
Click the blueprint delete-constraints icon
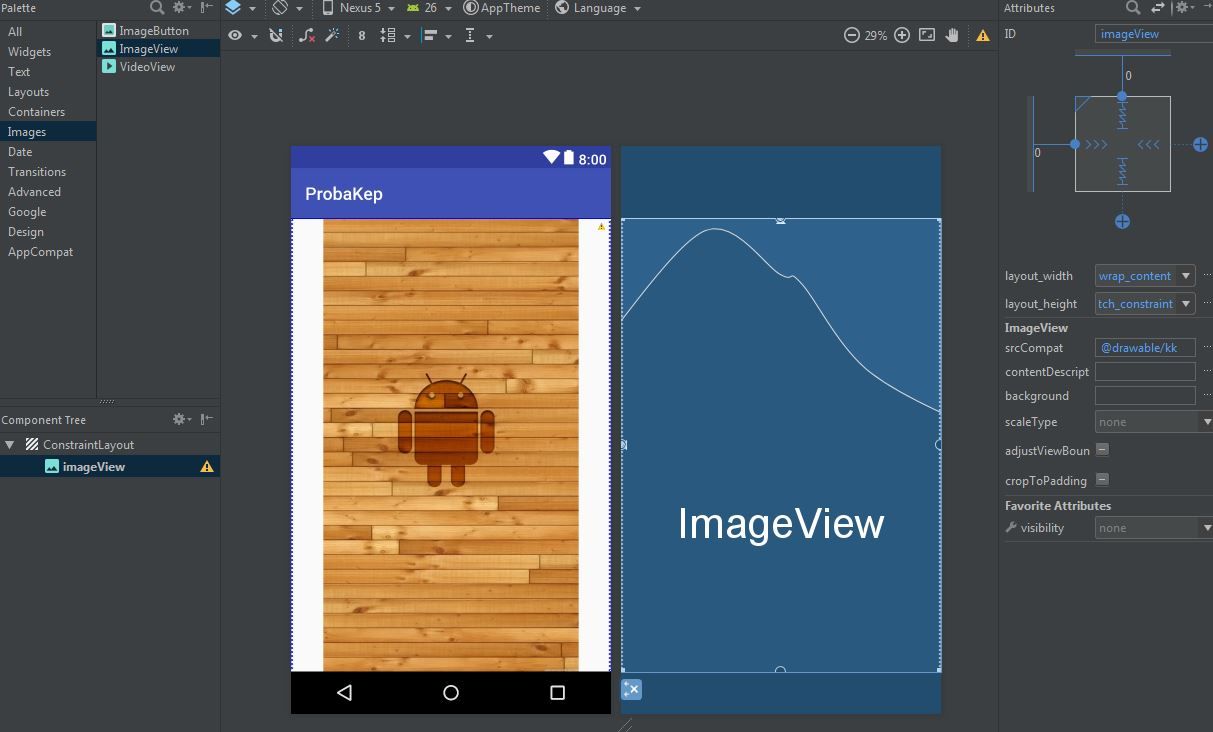tap(631, 689)
